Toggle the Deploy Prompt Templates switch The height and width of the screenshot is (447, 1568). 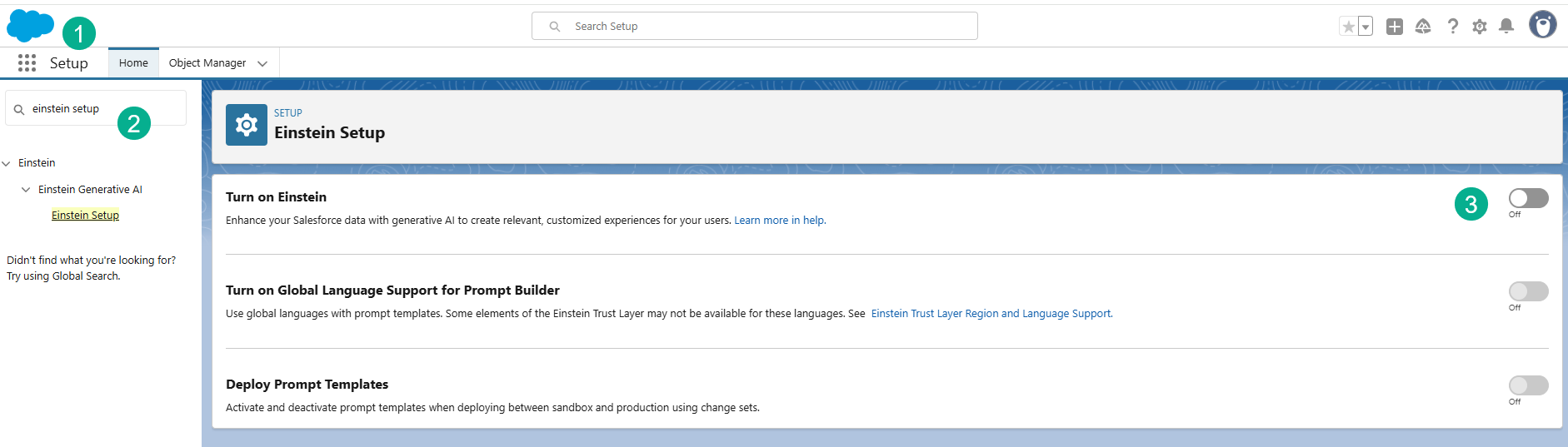(x=1529, y=385)
